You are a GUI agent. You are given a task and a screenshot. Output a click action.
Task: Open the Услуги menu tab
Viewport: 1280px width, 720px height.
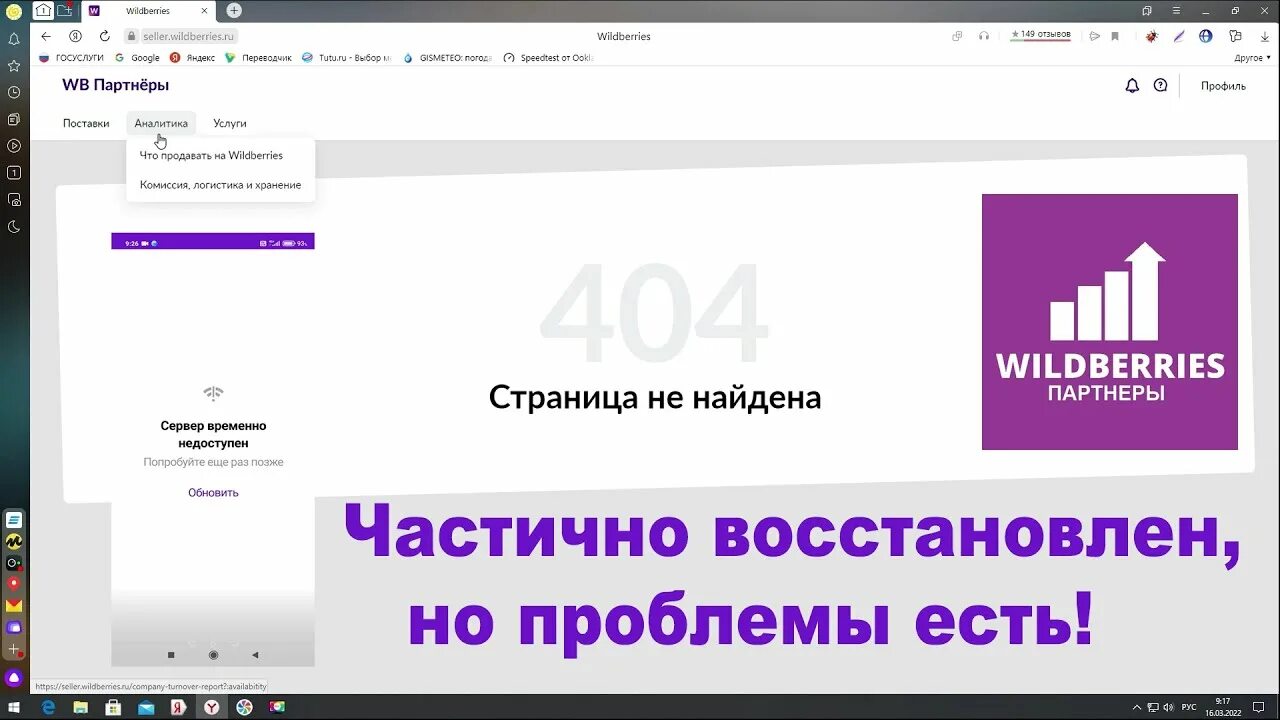230,124
